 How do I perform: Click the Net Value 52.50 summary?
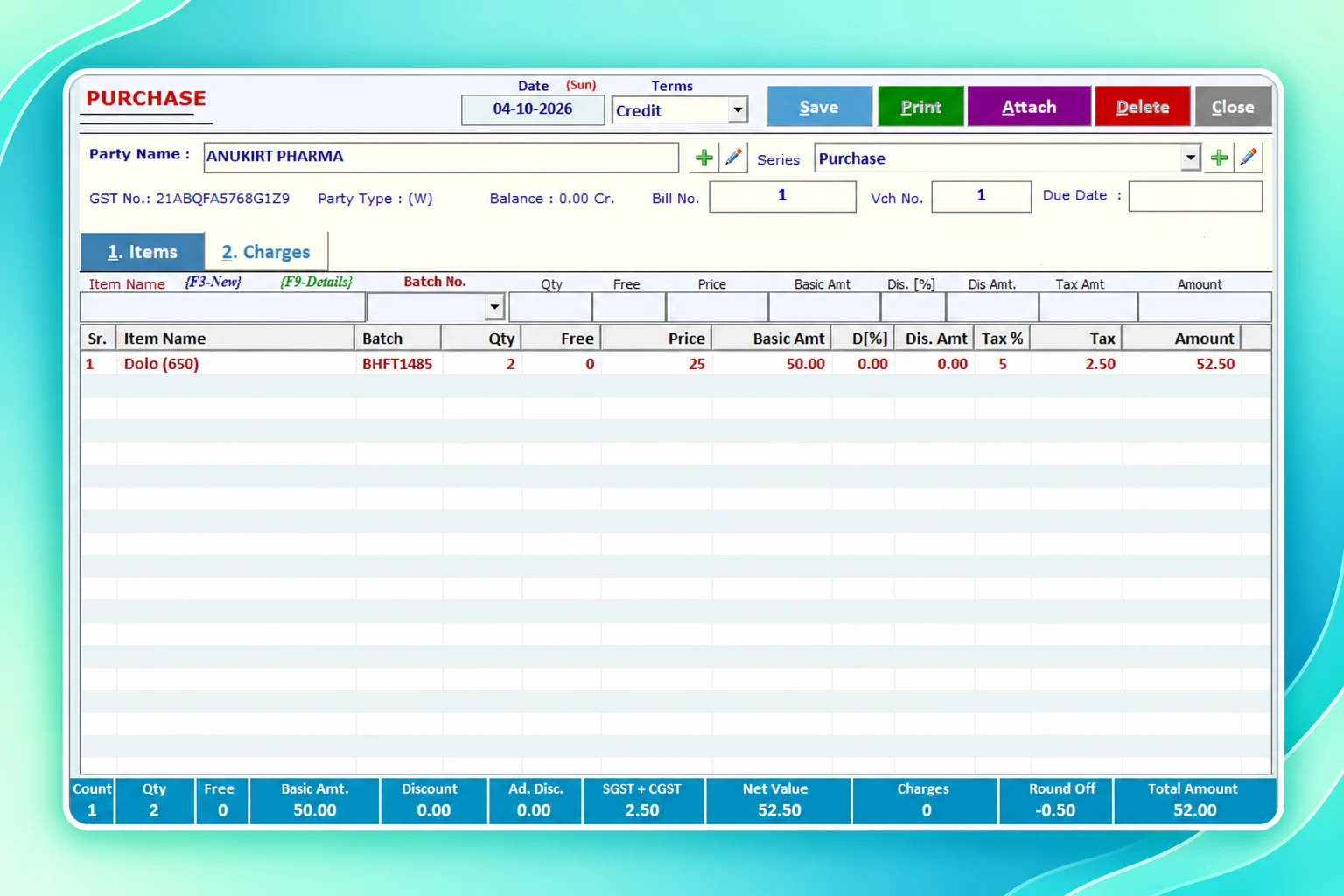click(x=778, y=801)
